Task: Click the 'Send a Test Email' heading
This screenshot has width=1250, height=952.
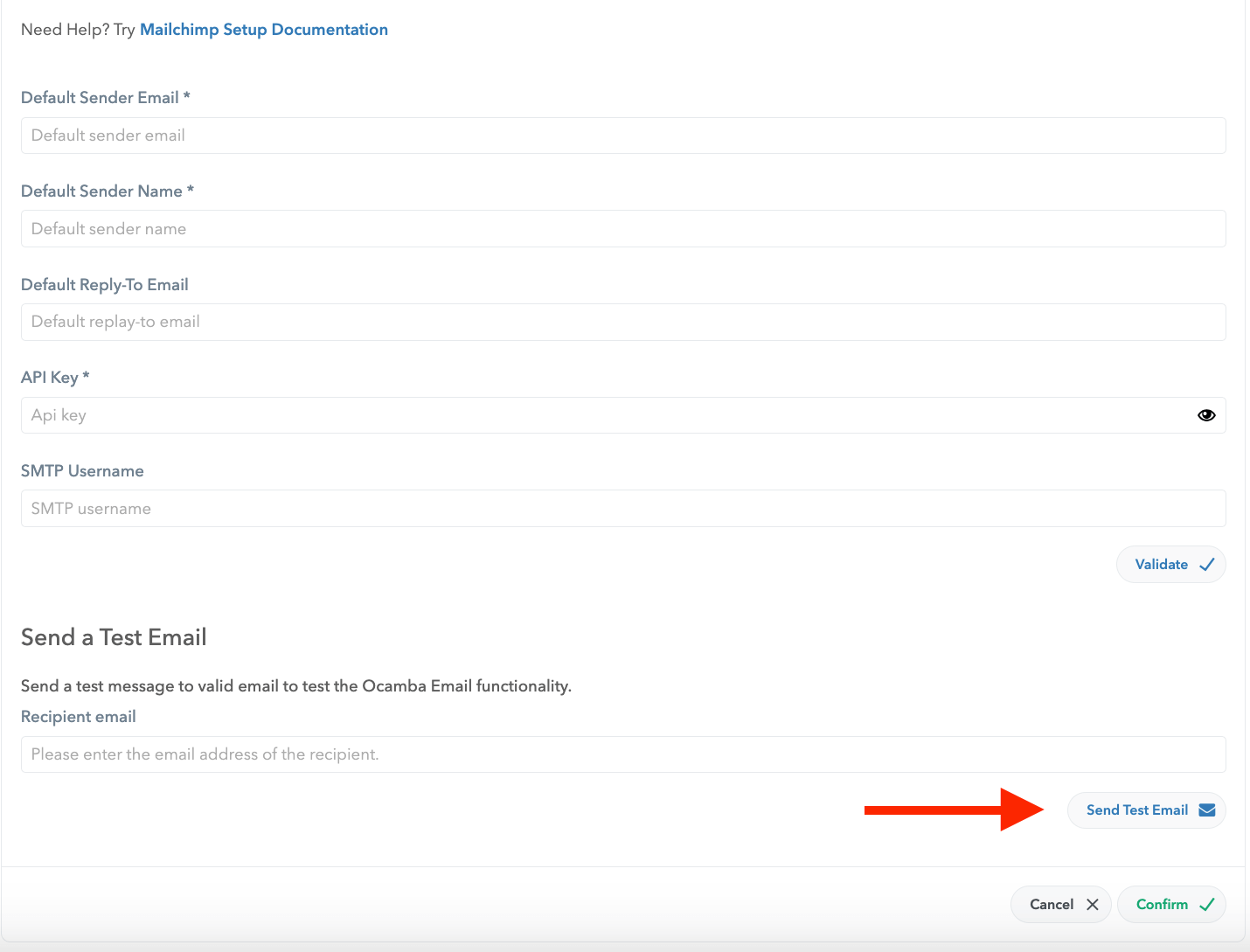Action: tap(114, 637)
